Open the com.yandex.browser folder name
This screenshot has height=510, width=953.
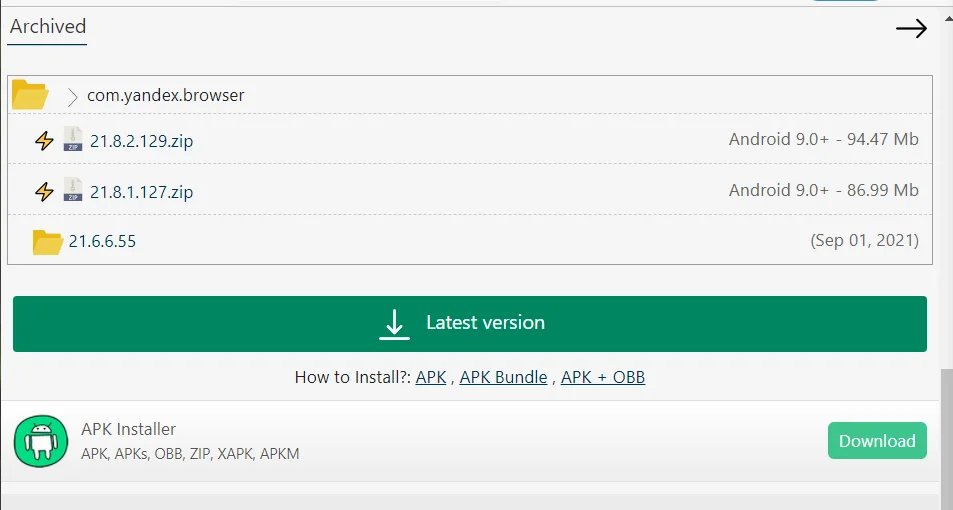pos(165,95)
